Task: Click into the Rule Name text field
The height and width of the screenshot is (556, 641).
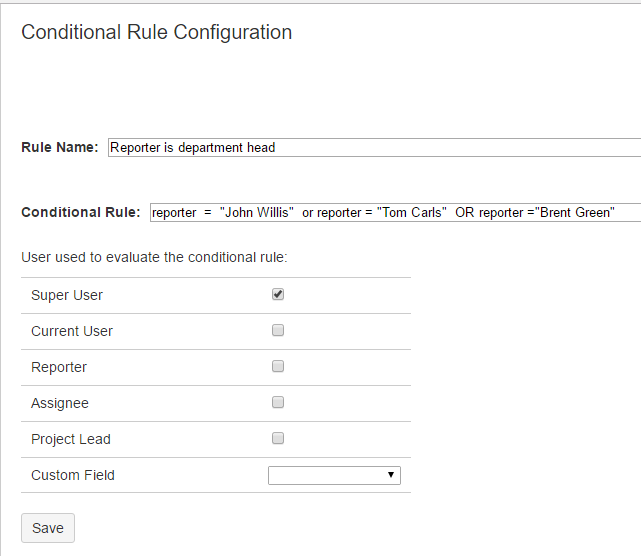Action: 372,148
